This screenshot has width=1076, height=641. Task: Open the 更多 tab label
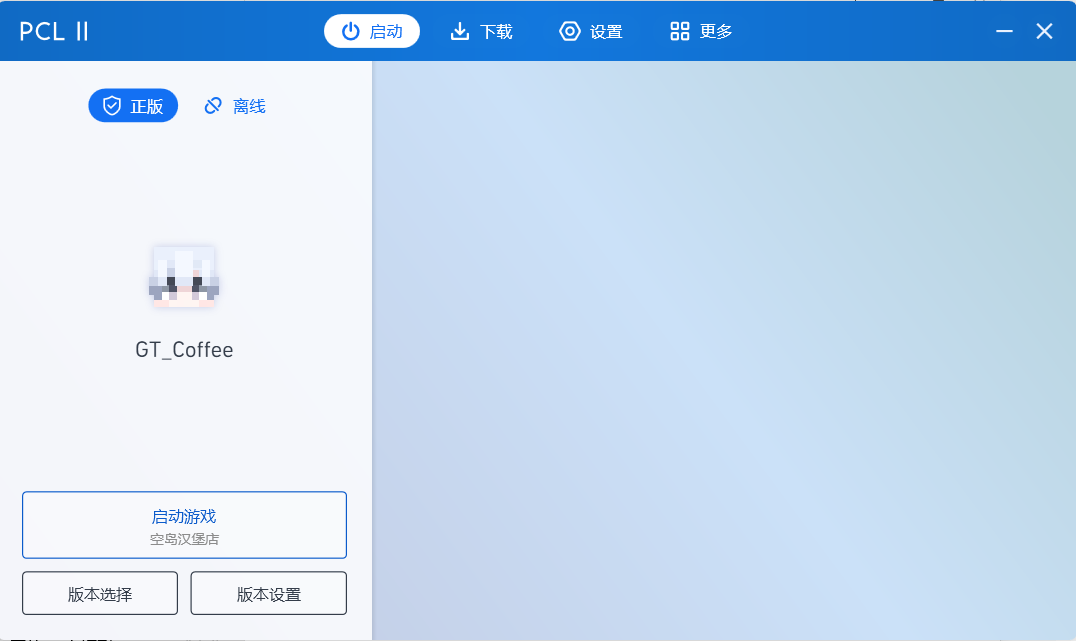click(x=716, y=32)
